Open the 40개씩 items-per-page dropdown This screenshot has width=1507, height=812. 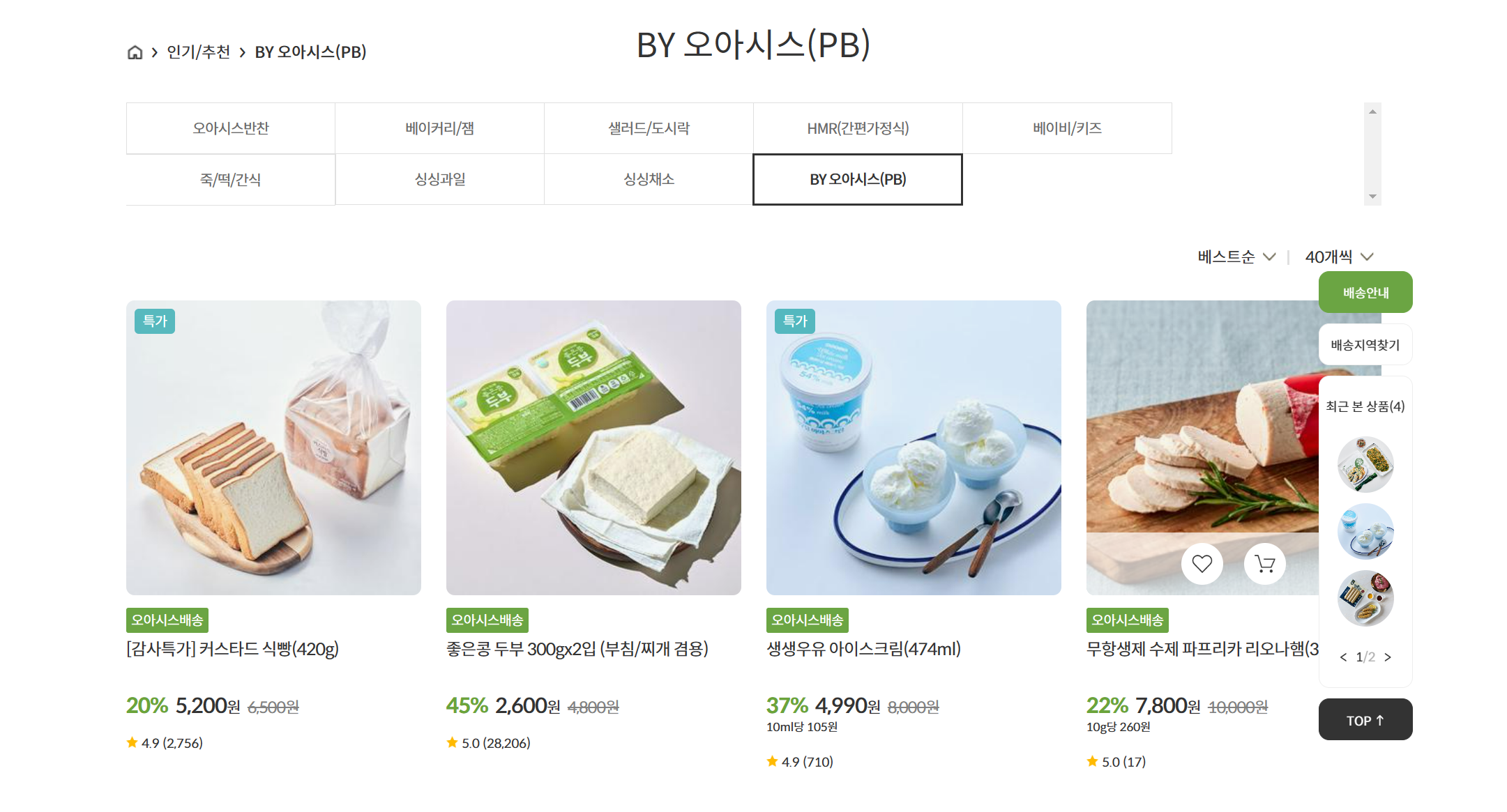(1339, 256)
